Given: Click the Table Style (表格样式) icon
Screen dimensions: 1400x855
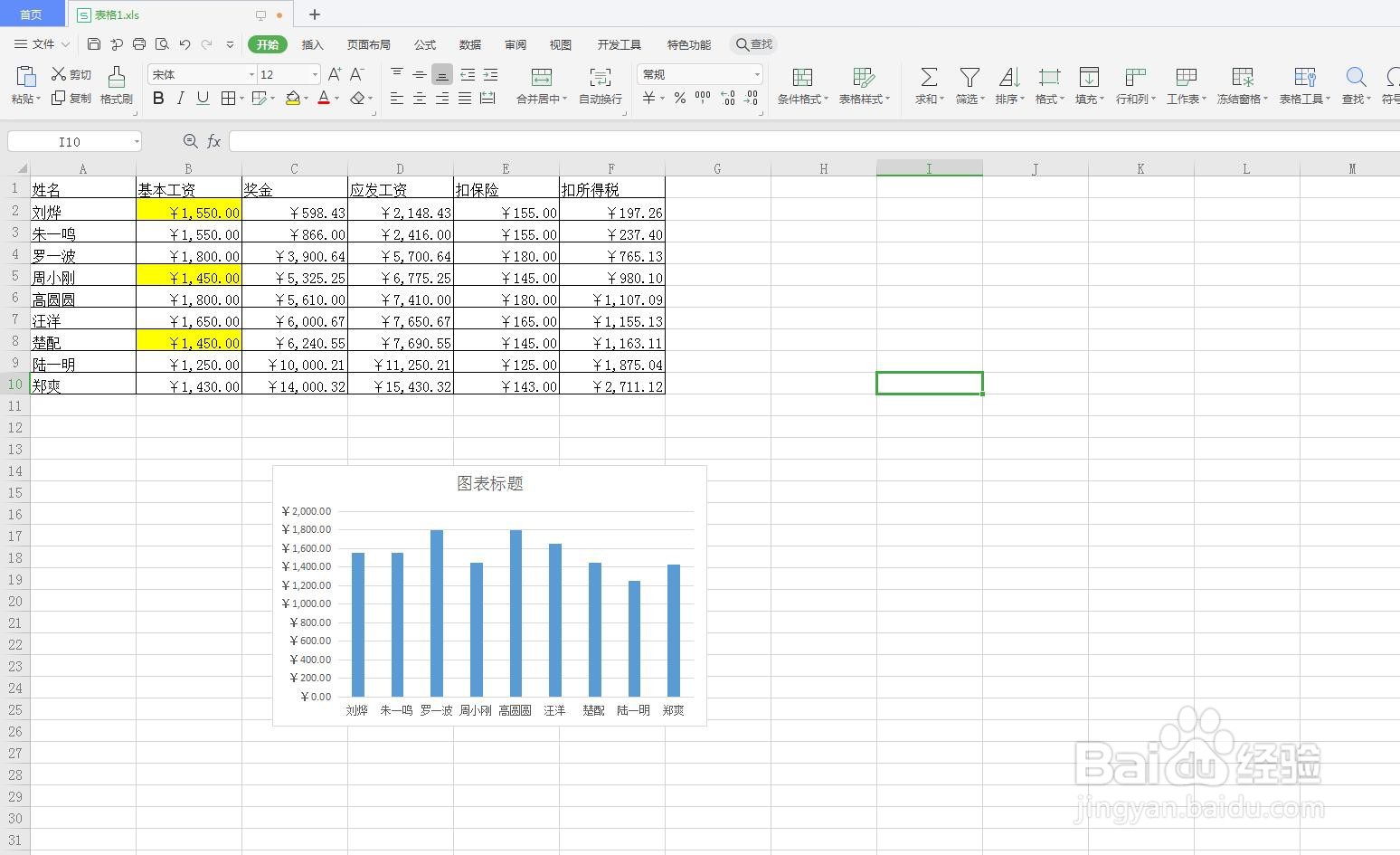Looking at the screenshot, I should [864, 78].
